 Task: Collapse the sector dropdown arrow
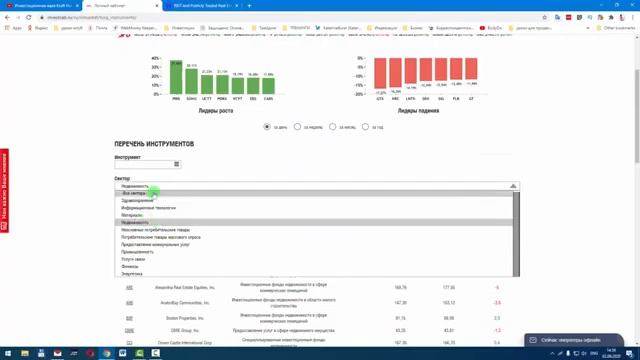(513, 186)
